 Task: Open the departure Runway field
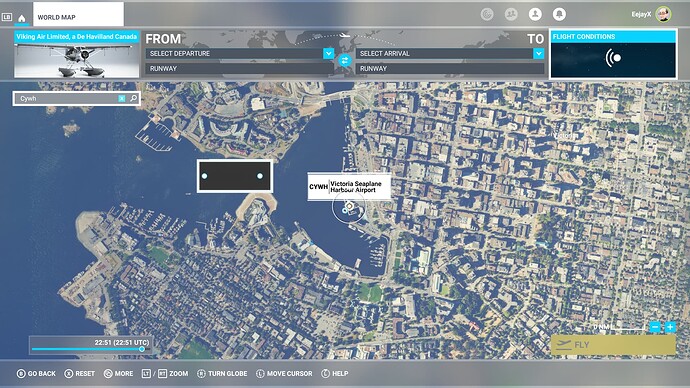point(239,69)
